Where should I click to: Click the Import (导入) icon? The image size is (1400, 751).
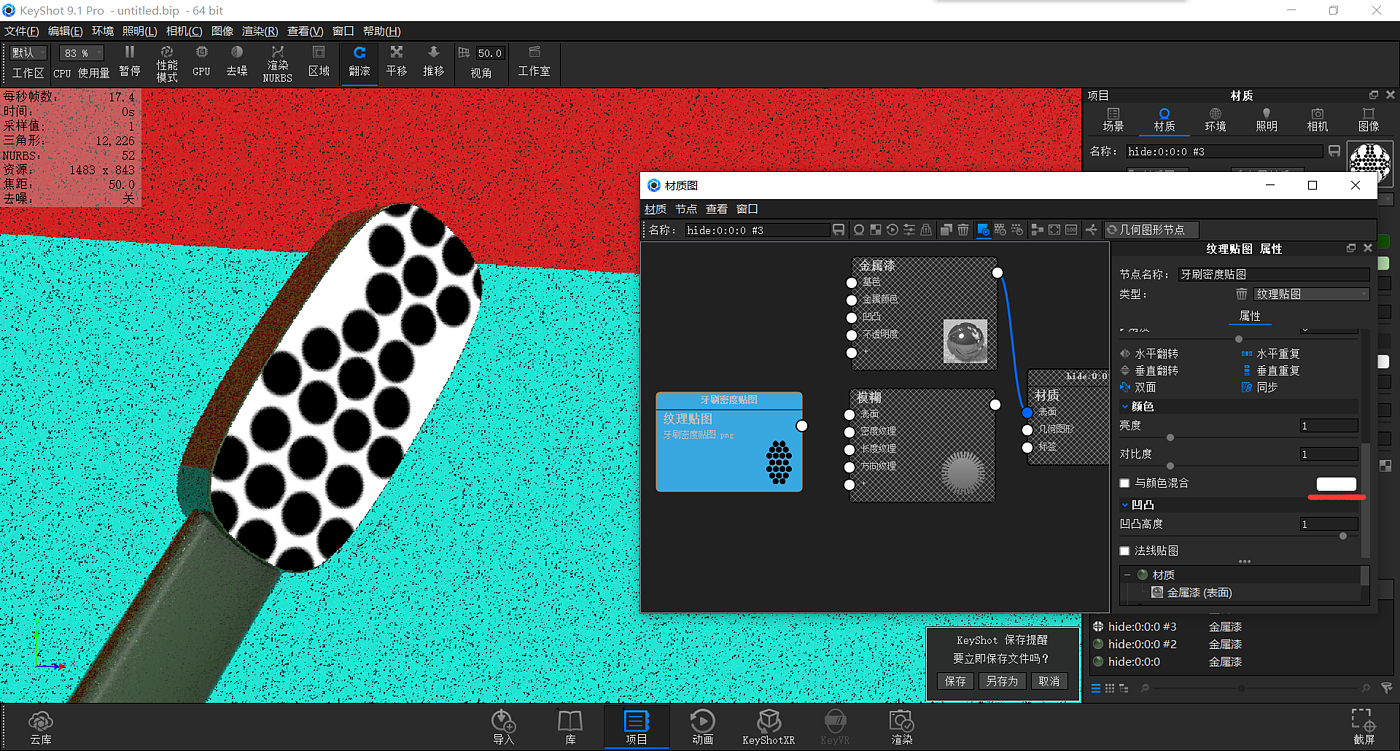[x=503, y=727]
